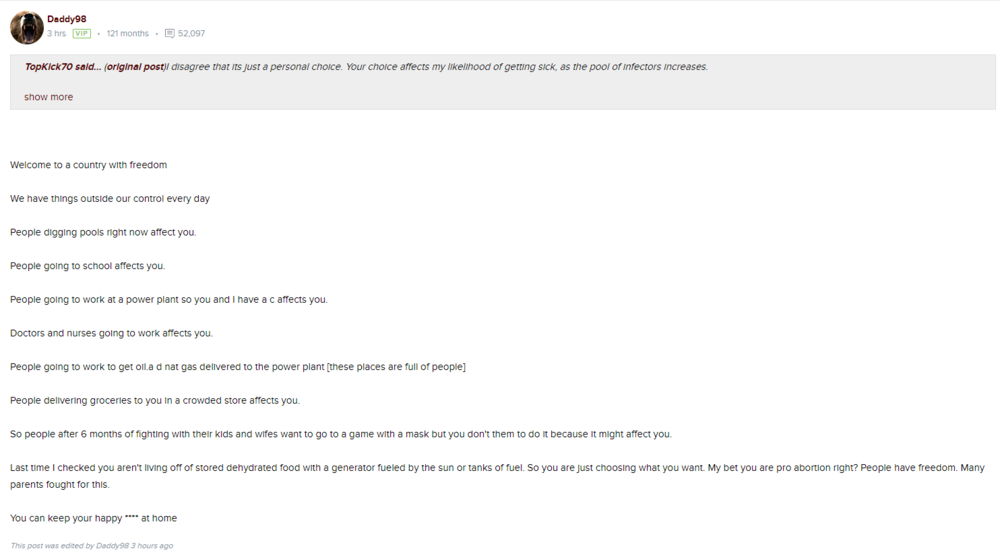Expand the quote with "show more"

tap(48, 97)
